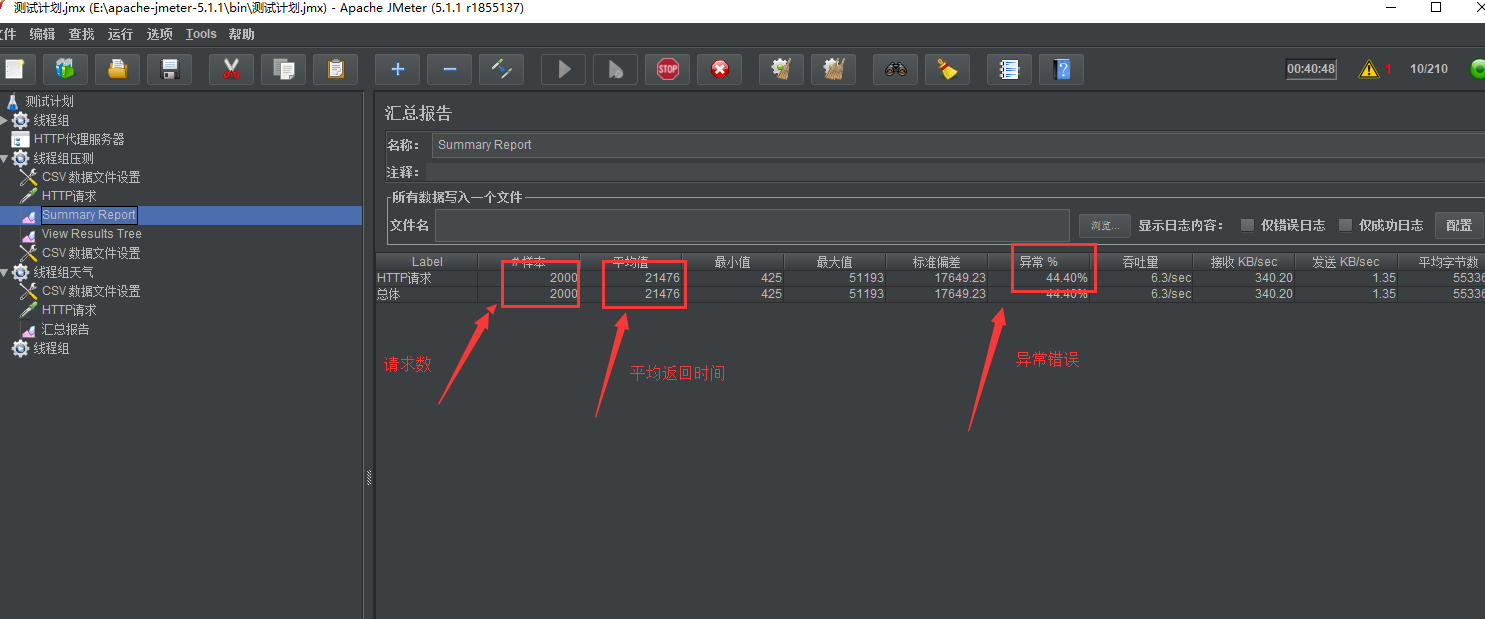Collapse the 线程组压测 node arrow

coord(4,158)
